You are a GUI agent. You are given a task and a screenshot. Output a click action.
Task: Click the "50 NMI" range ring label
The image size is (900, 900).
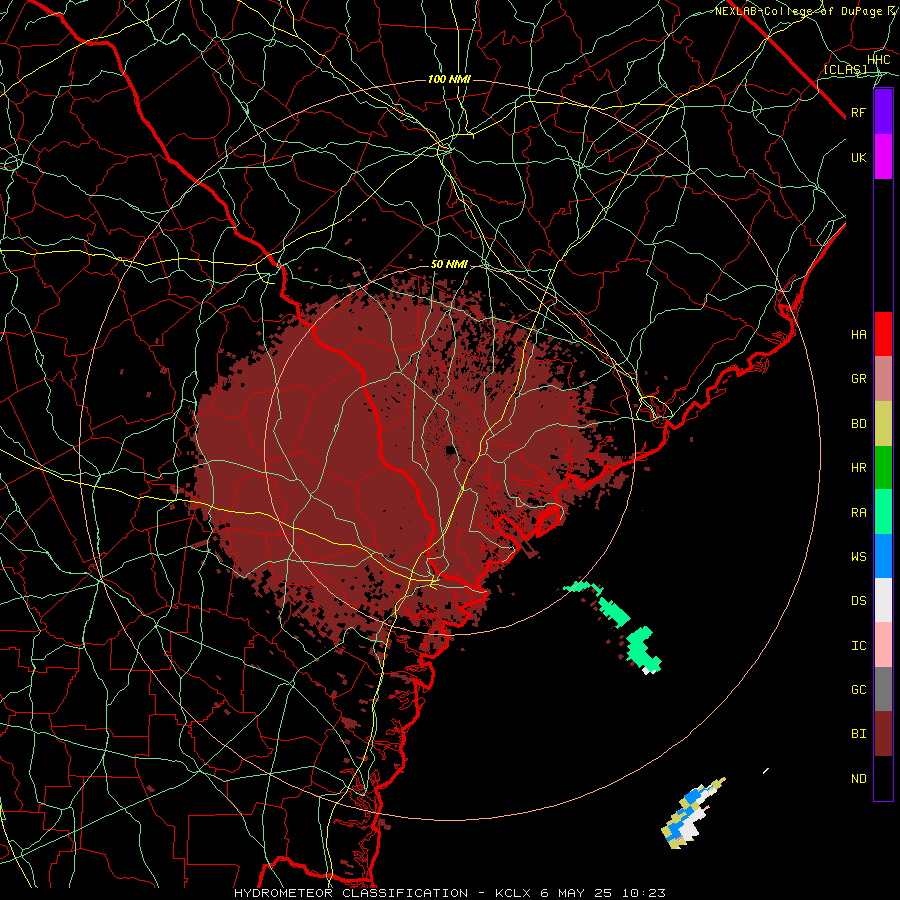(x=449, y=264)
